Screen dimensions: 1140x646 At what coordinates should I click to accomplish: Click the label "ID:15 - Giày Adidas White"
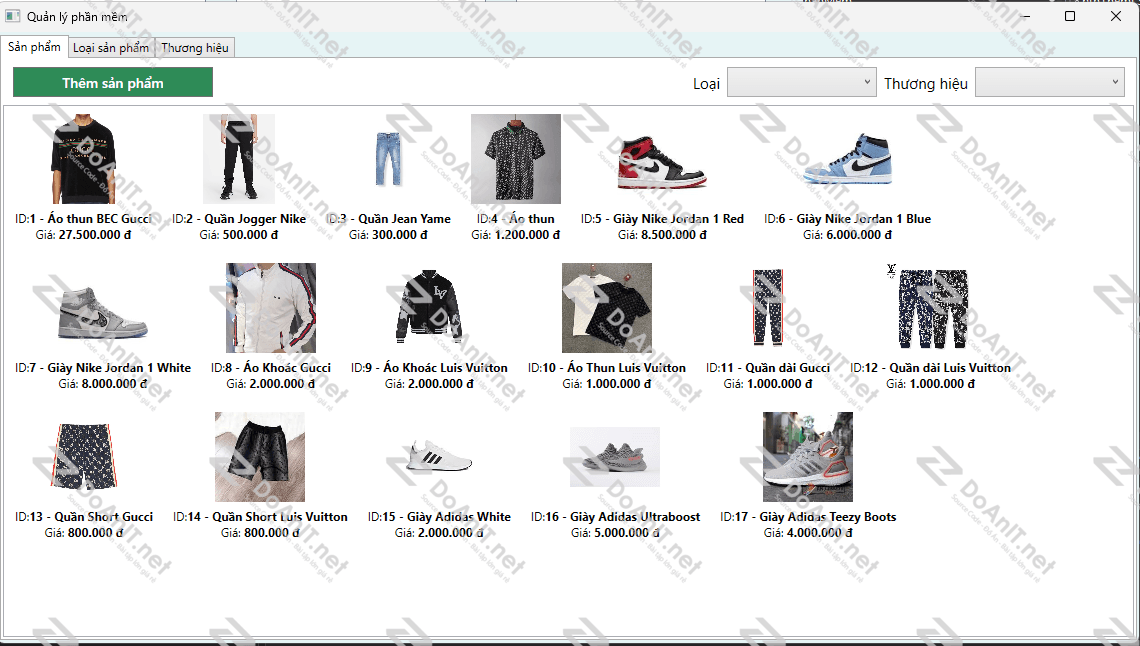click(439, 517)
